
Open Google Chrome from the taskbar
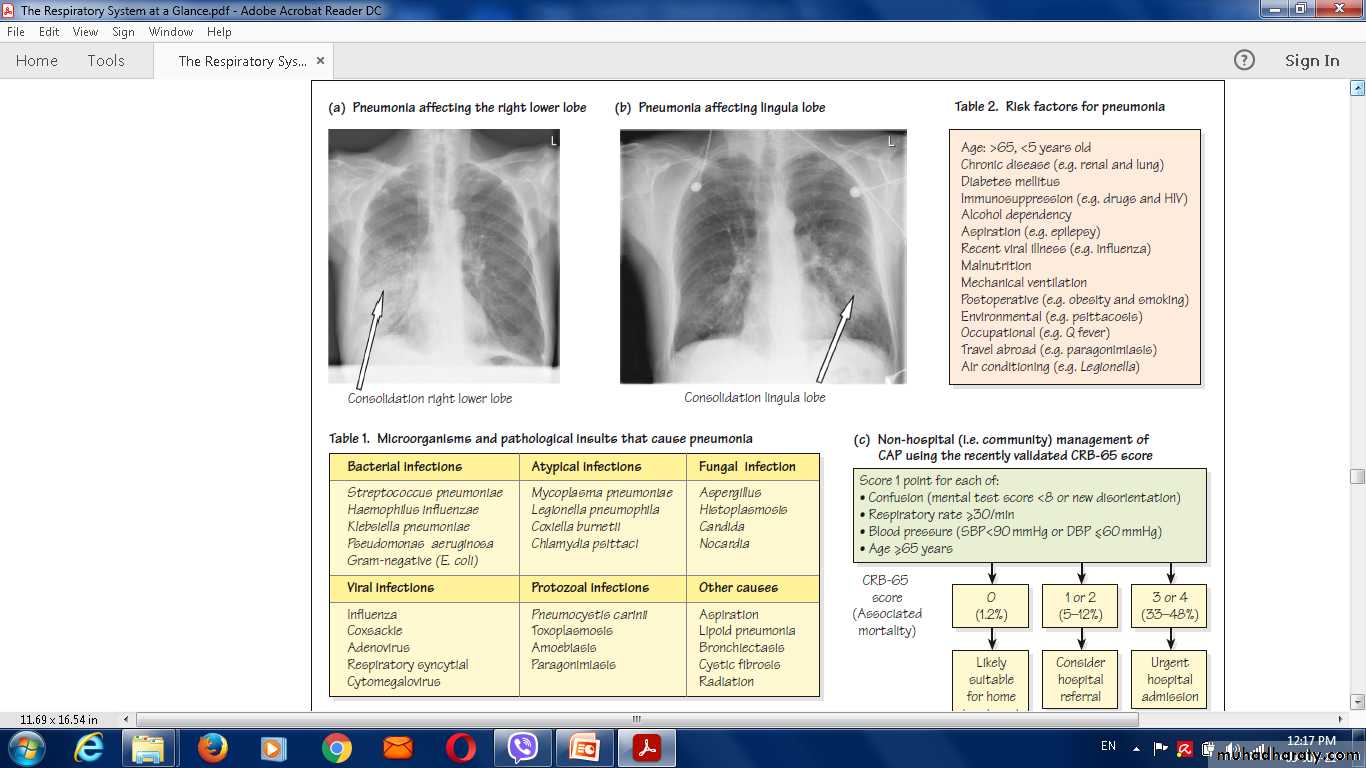point(336,747)
